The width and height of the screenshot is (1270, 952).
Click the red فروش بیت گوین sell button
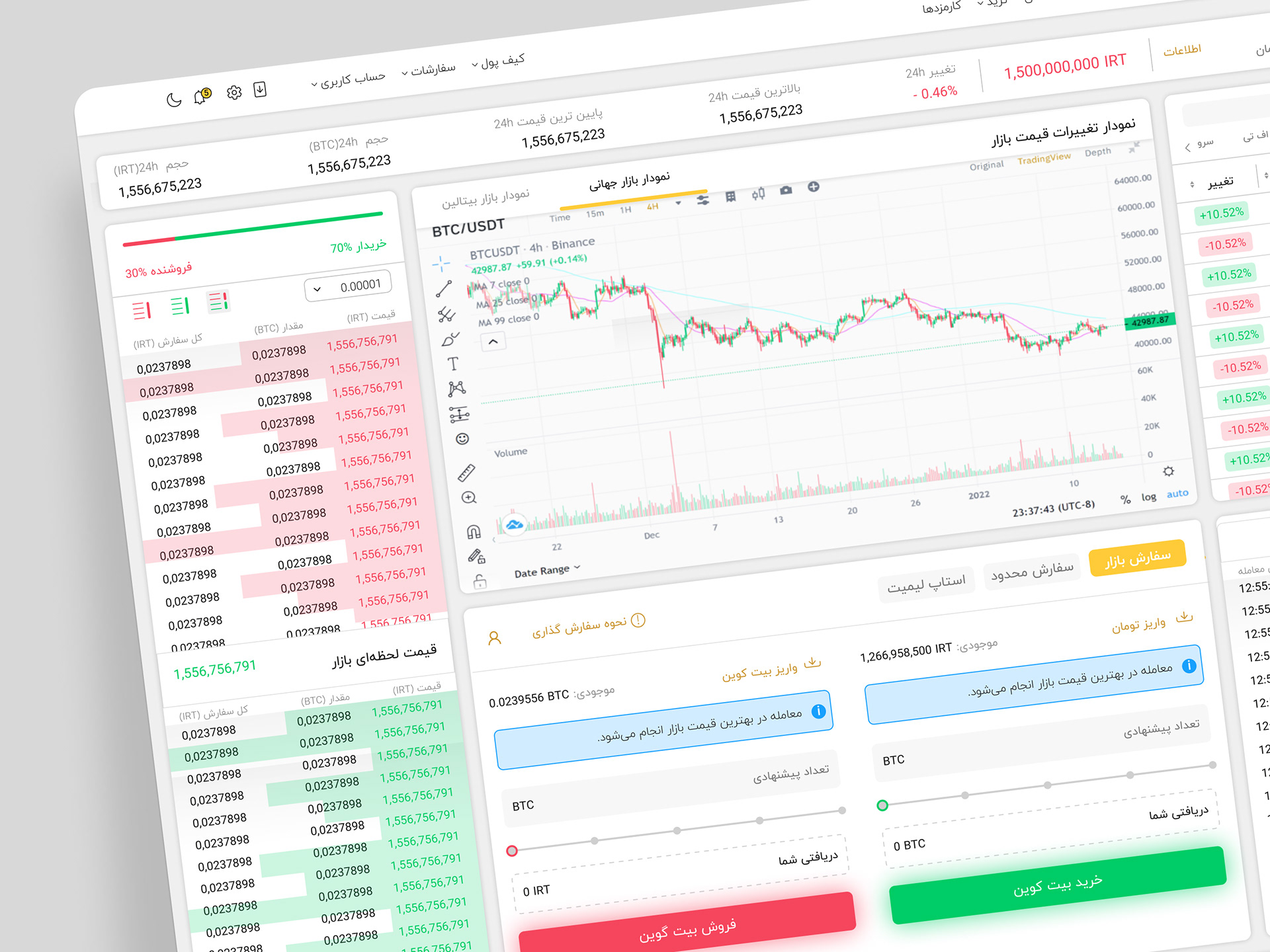pos(687,929)
